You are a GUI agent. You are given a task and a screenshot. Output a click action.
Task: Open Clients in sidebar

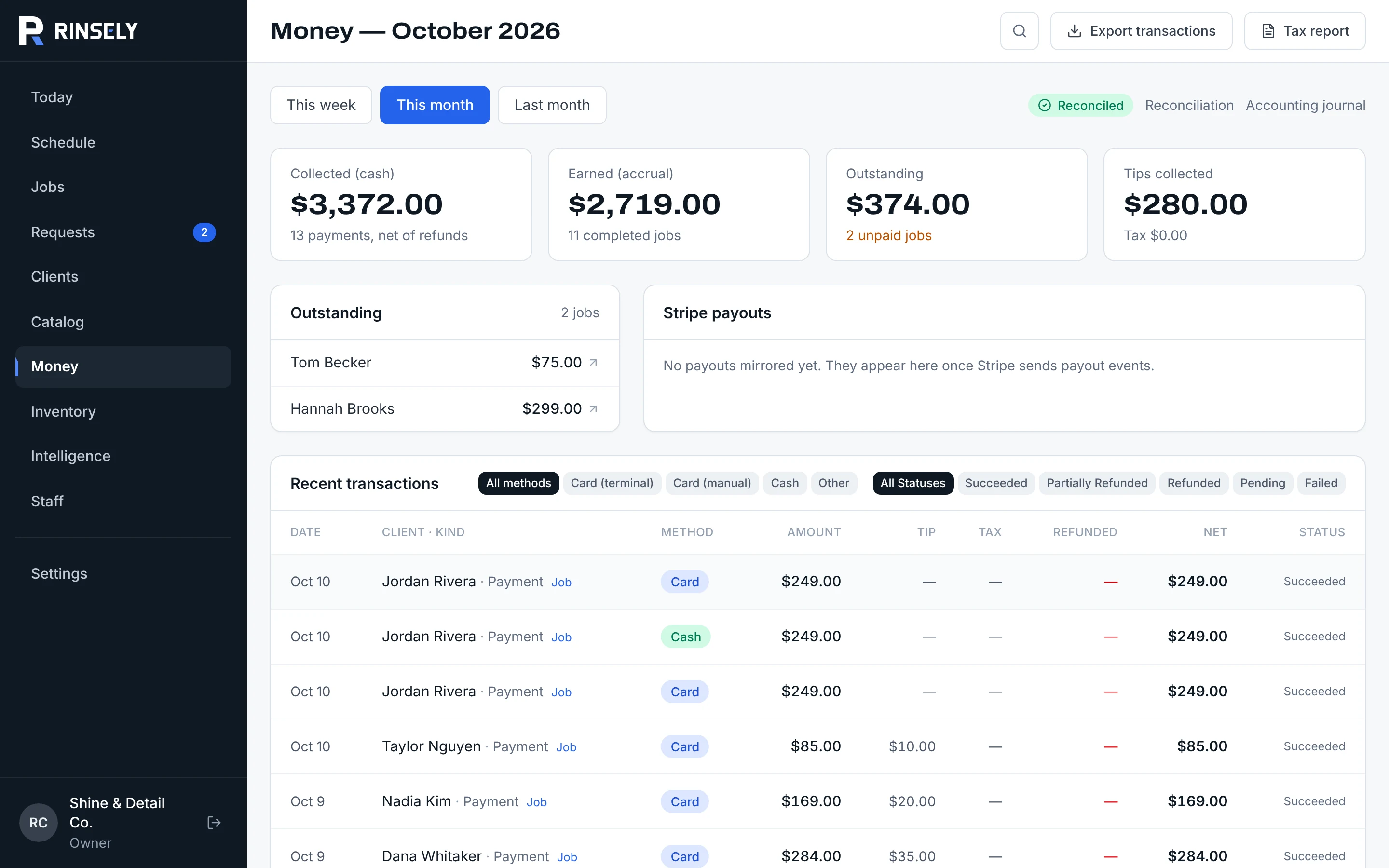123,277
